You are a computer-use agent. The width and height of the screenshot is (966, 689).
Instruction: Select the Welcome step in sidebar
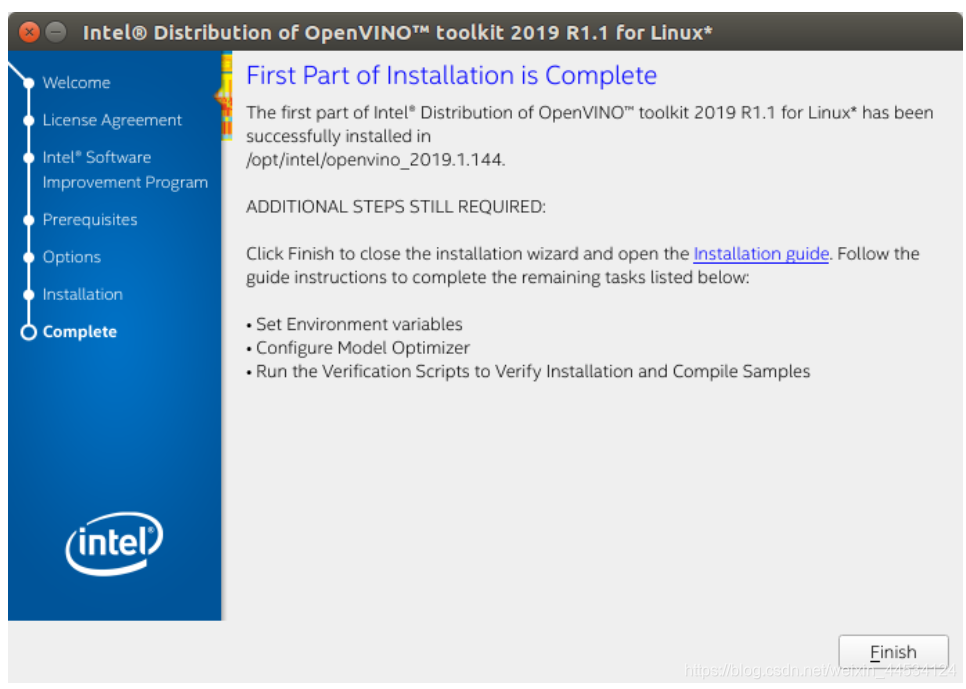(76, 83)
